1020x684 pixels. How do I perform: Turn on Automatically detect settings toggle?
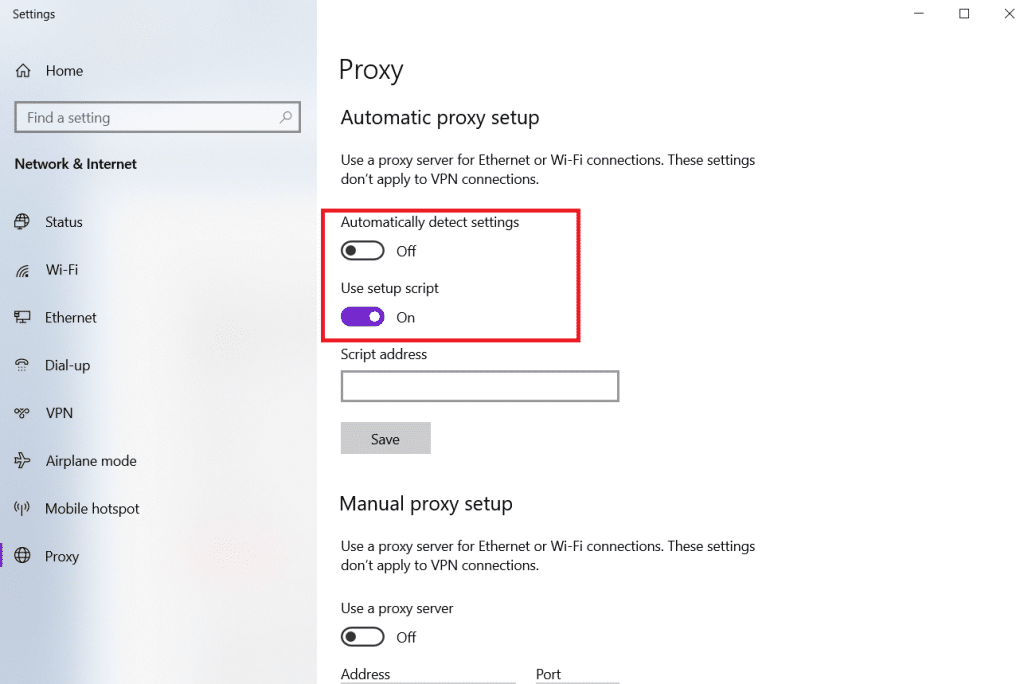tap(362, 251)
